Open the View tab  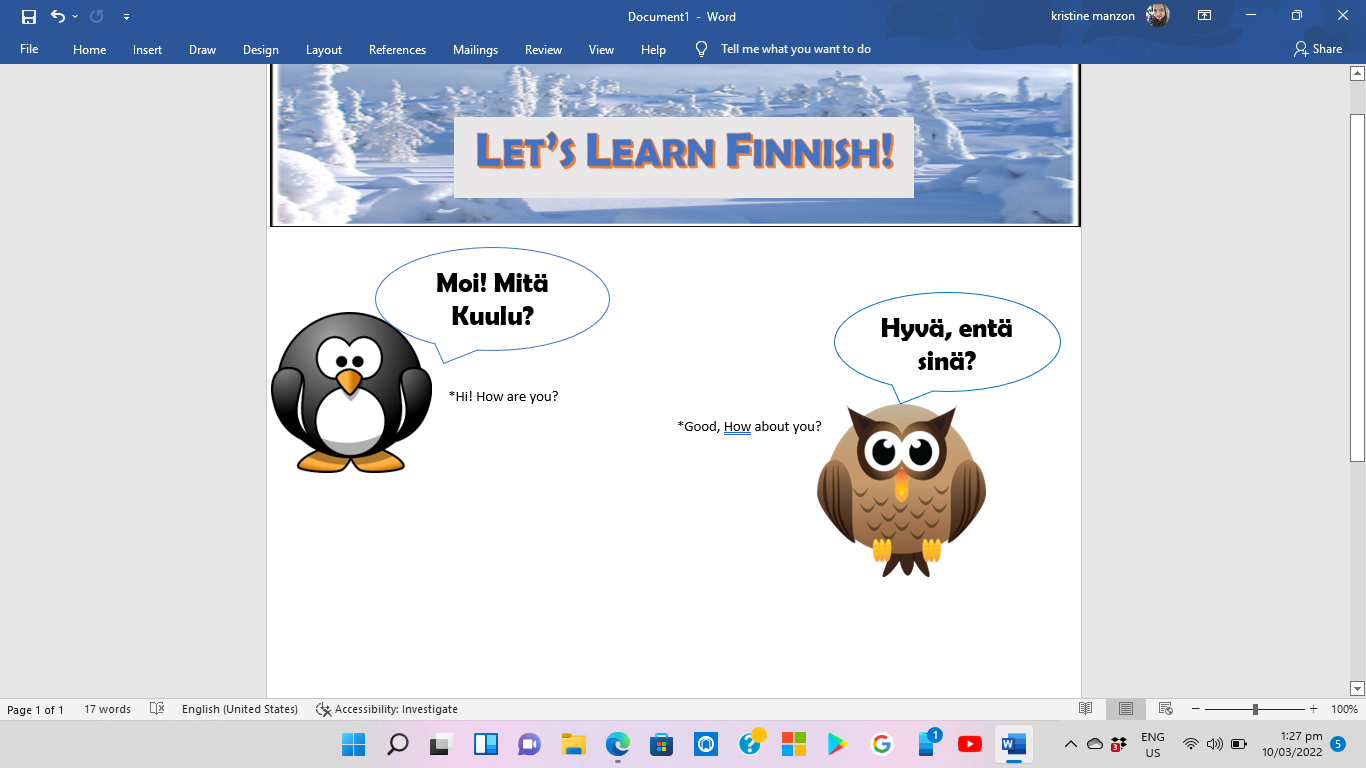[601, 49]
